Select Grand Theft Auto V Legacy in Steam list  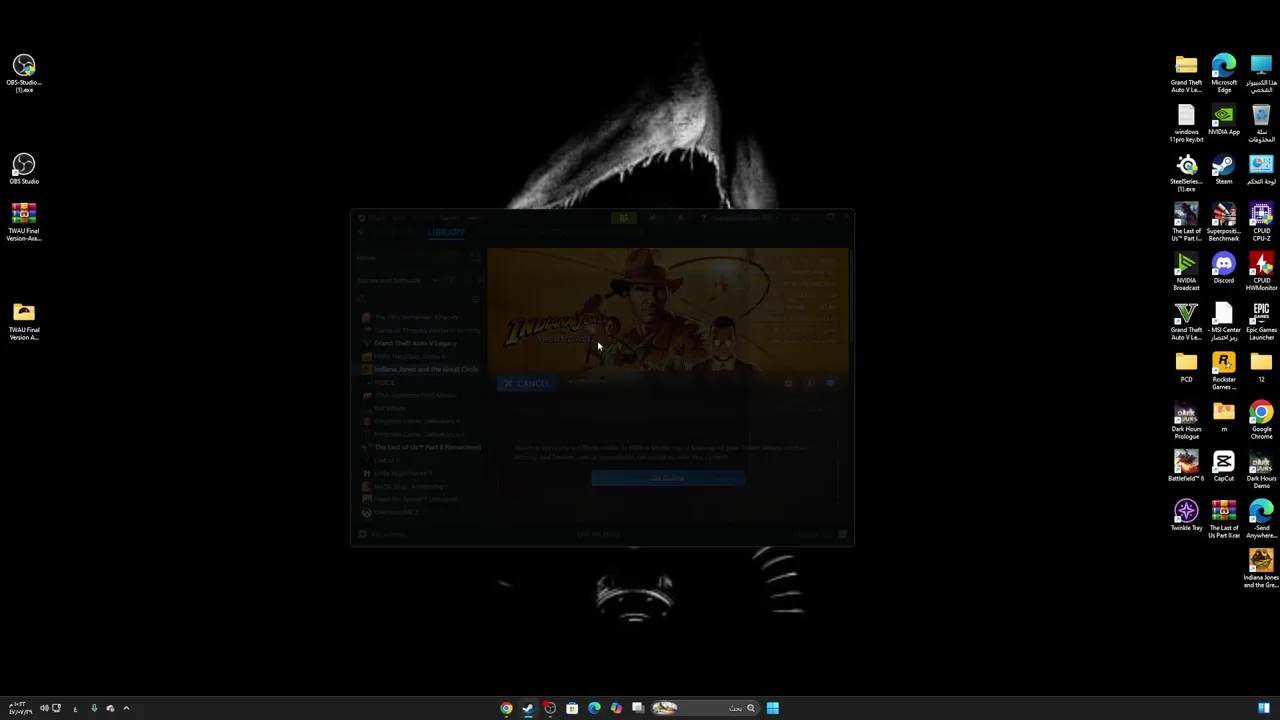click(415, 343)
